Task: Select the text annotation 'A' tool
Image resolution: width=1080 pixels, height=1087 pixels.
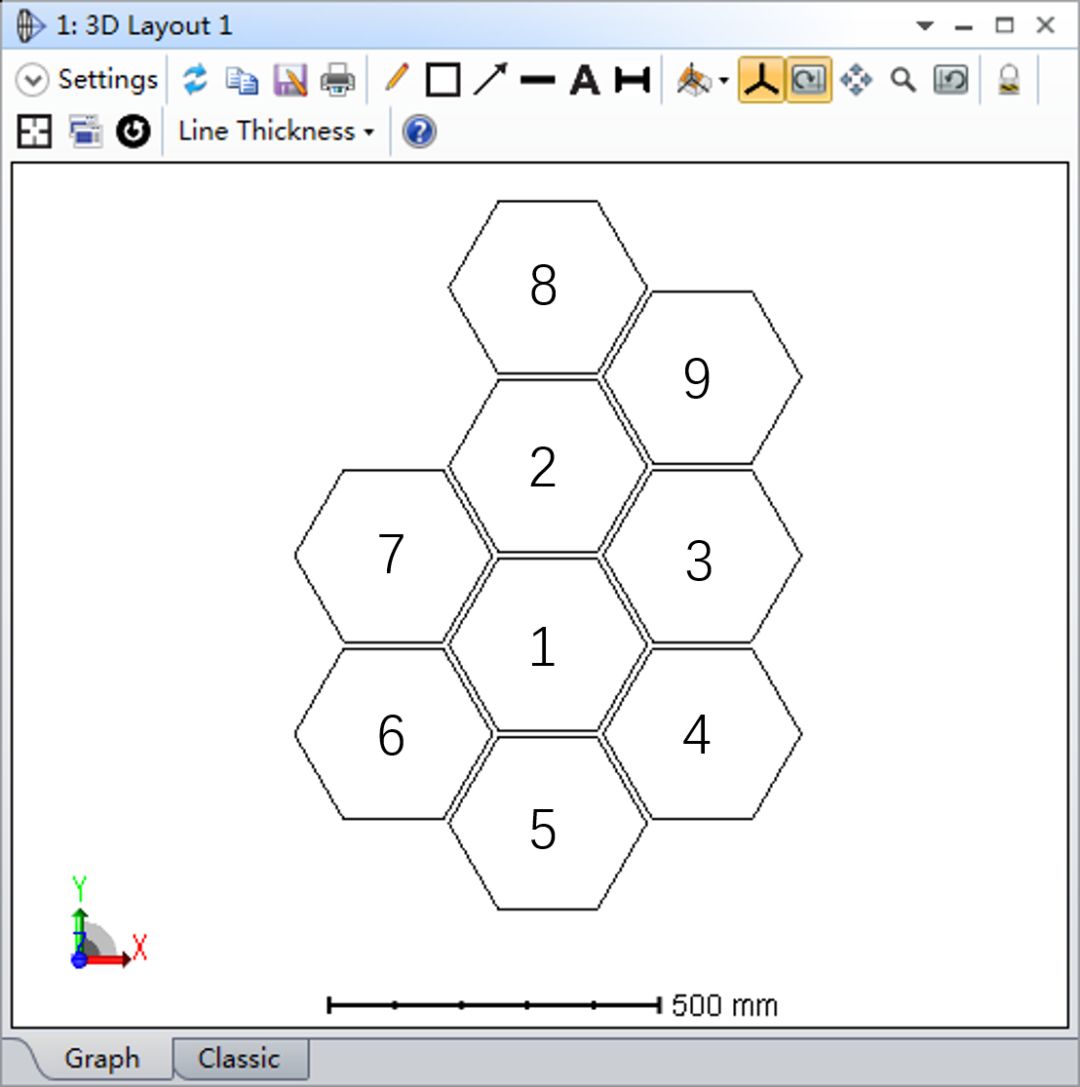Action: click(584, 80)
